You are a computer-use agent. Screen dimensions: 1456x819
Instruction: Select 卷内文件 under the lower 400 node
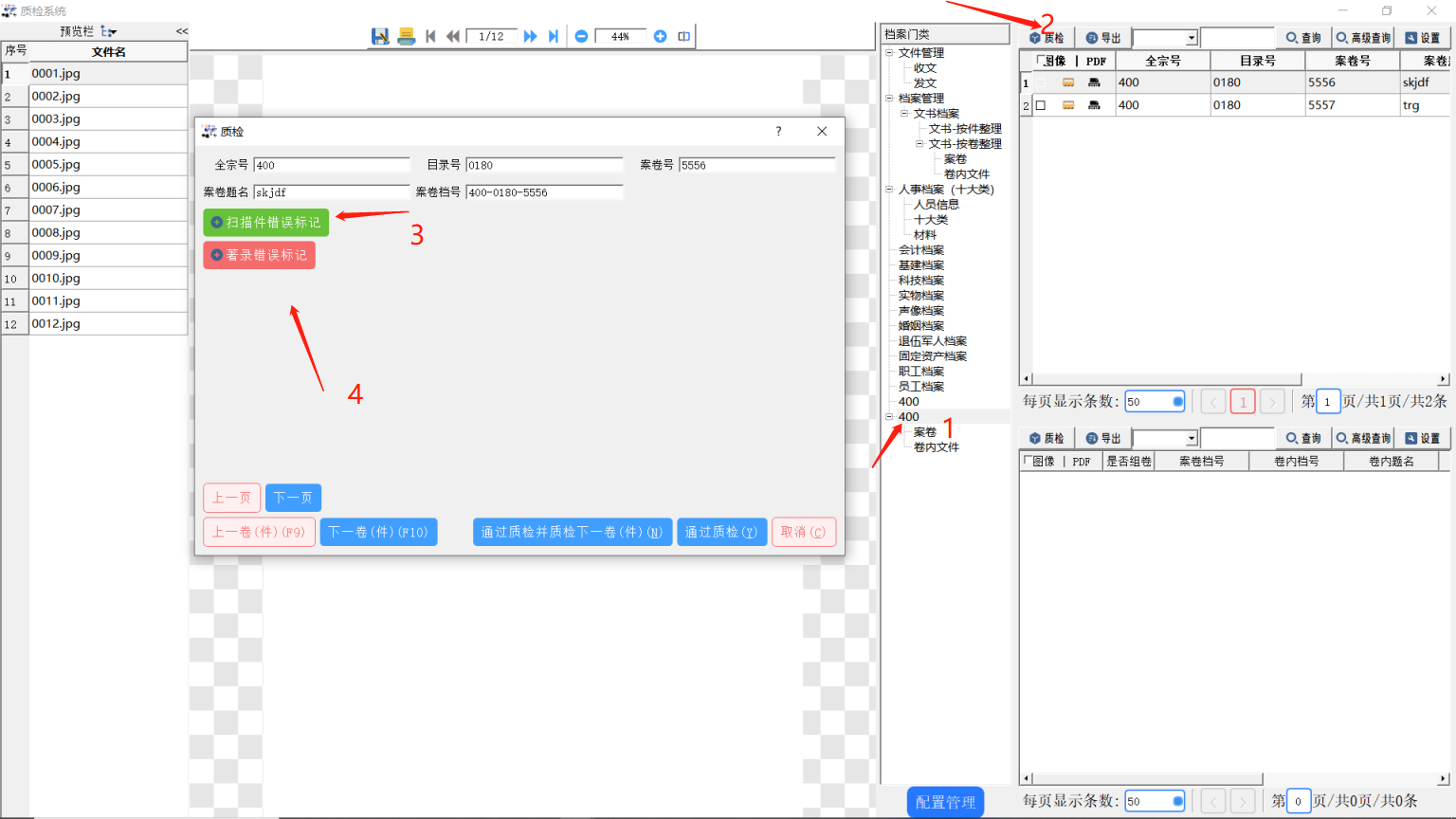pyautogui.click(x=936, y=447)
